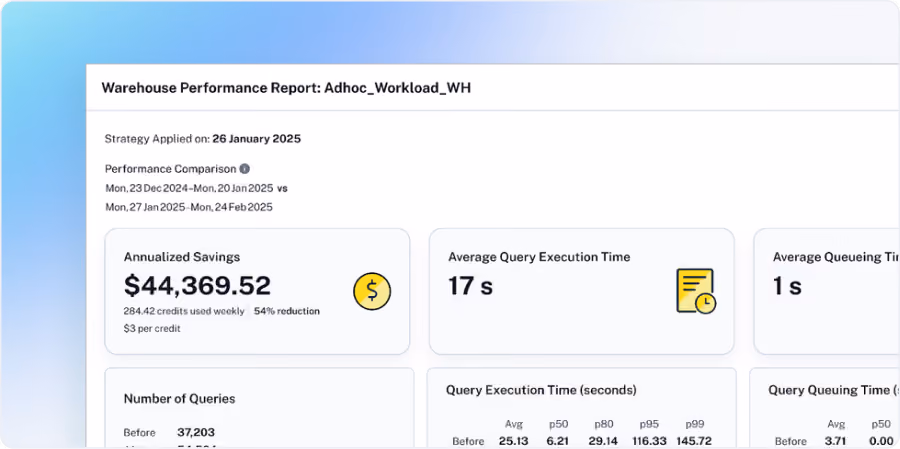This screenshot has height=449, width=900.
Task: Select the report title Warehouse Performance Report: Adhoc_Workload_WH
Action: [x=286, y=88]
